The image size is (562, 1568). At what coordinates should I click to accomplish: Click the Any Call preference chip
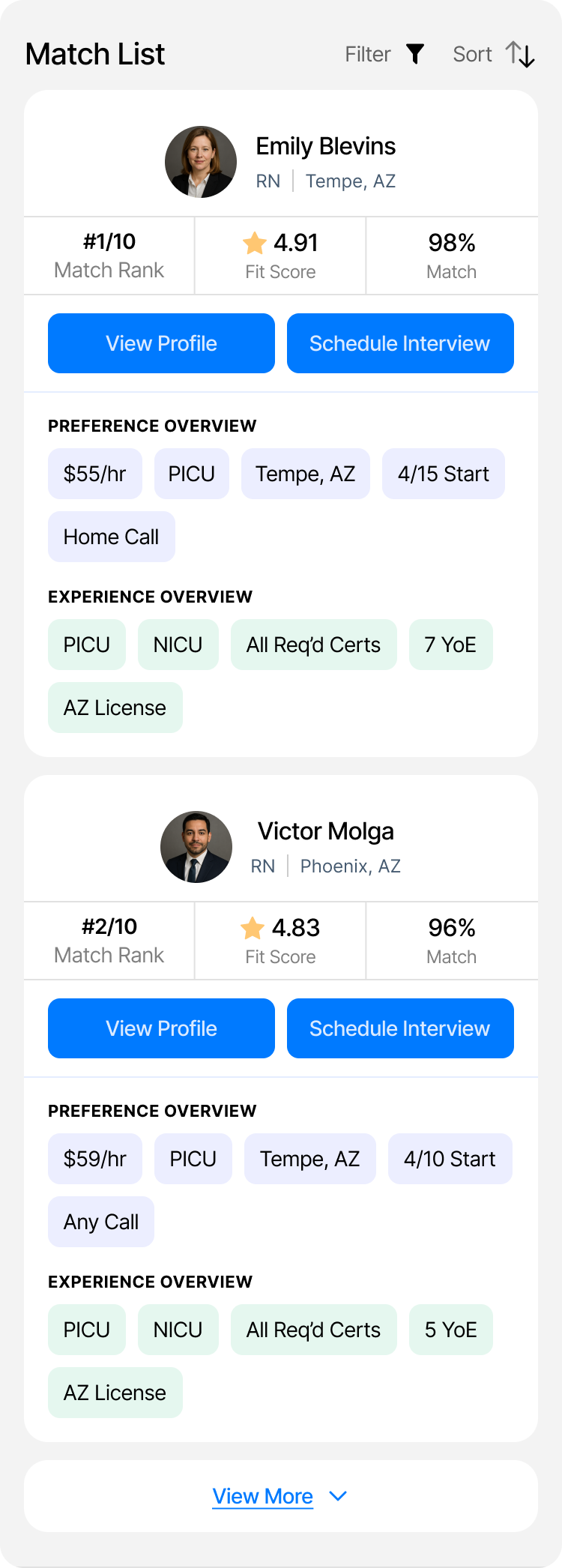tap(101, 1222)
